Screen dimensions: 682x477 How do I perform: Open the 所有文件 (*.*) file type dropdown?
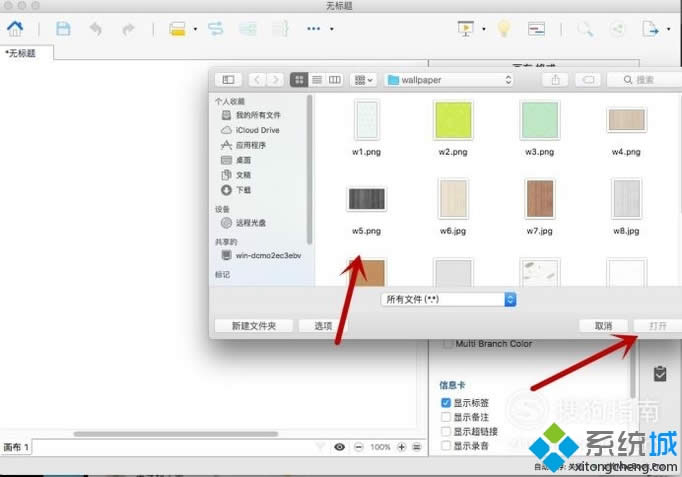pos(448,299)
